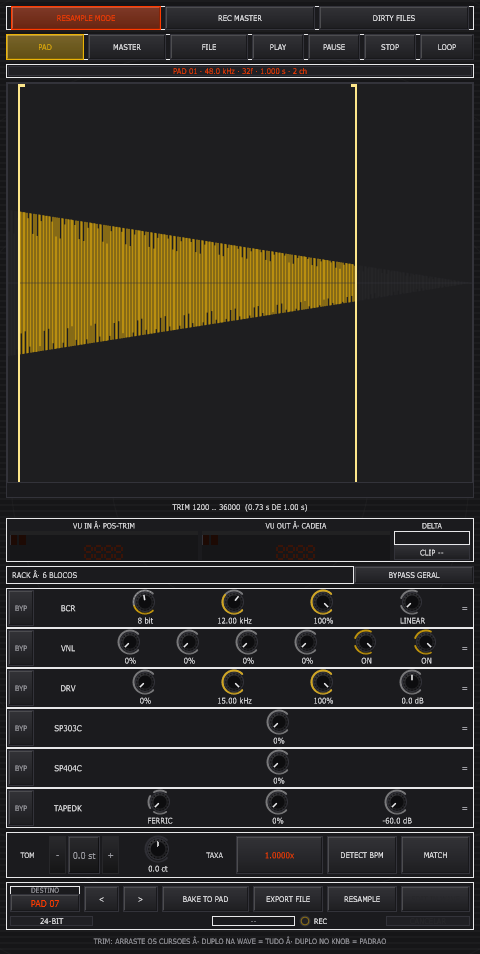Switch source to FILE
Viewport: 480px width, 954px height.
click(x=209, y=47)
